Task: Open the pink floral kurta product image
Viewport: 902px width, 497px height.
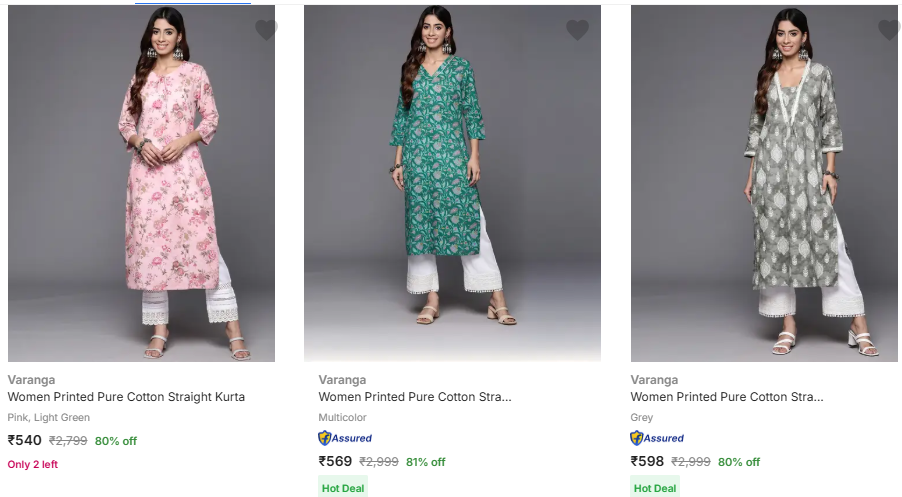Action: coord(141,185)
